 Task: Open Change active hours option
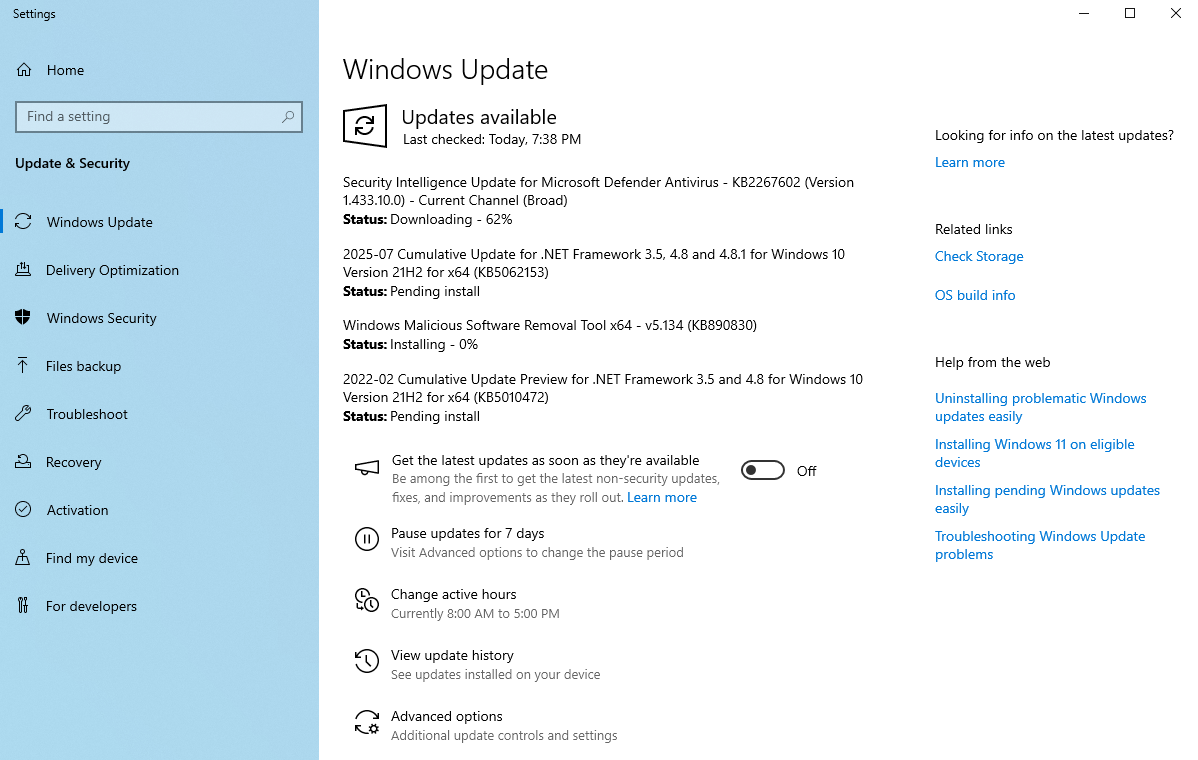click(x=453, y=594)
